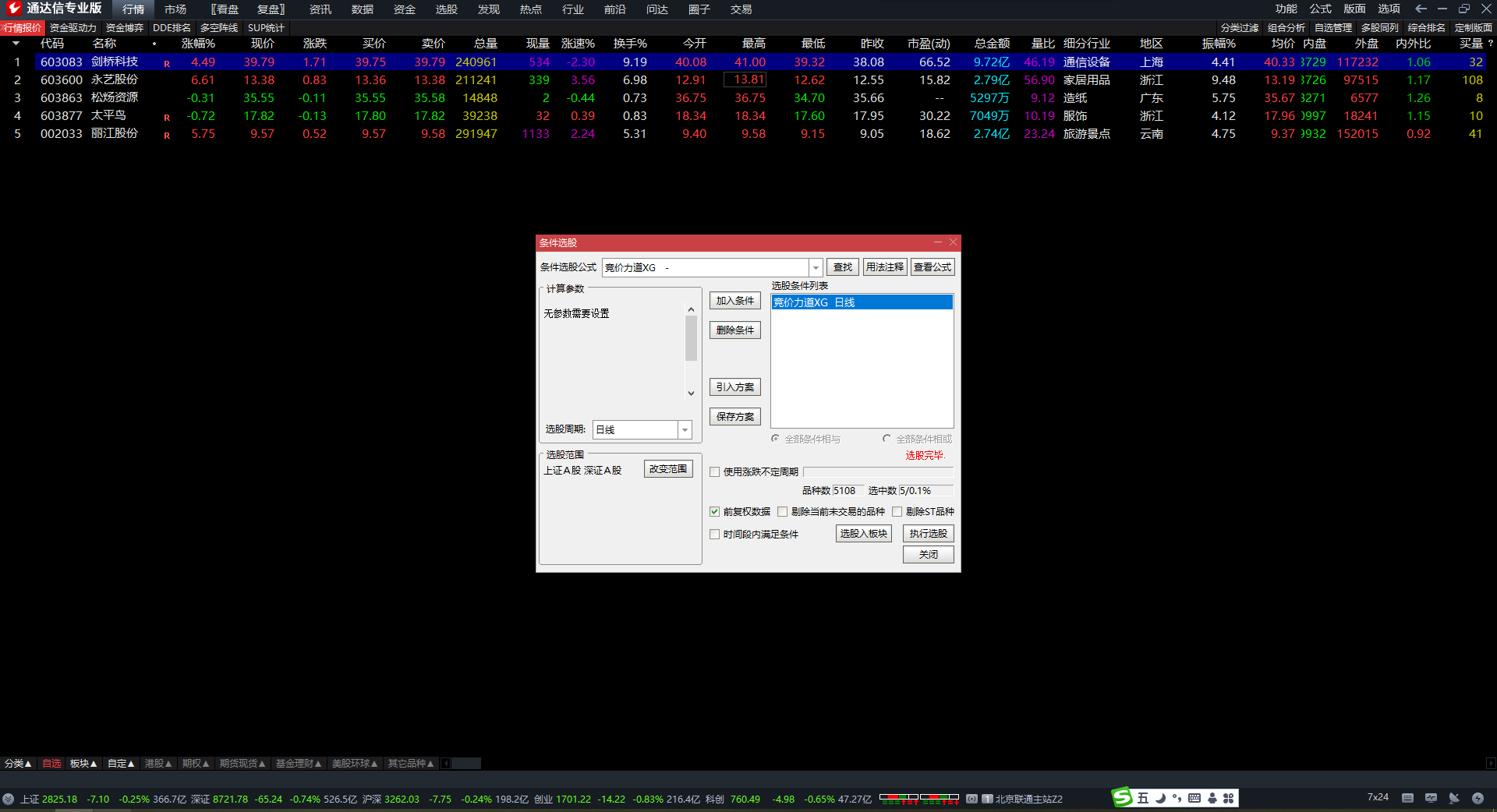
Task: Expand the 港股 bottom tab menu
Action: pyautogui.click(x=158, y=764)
